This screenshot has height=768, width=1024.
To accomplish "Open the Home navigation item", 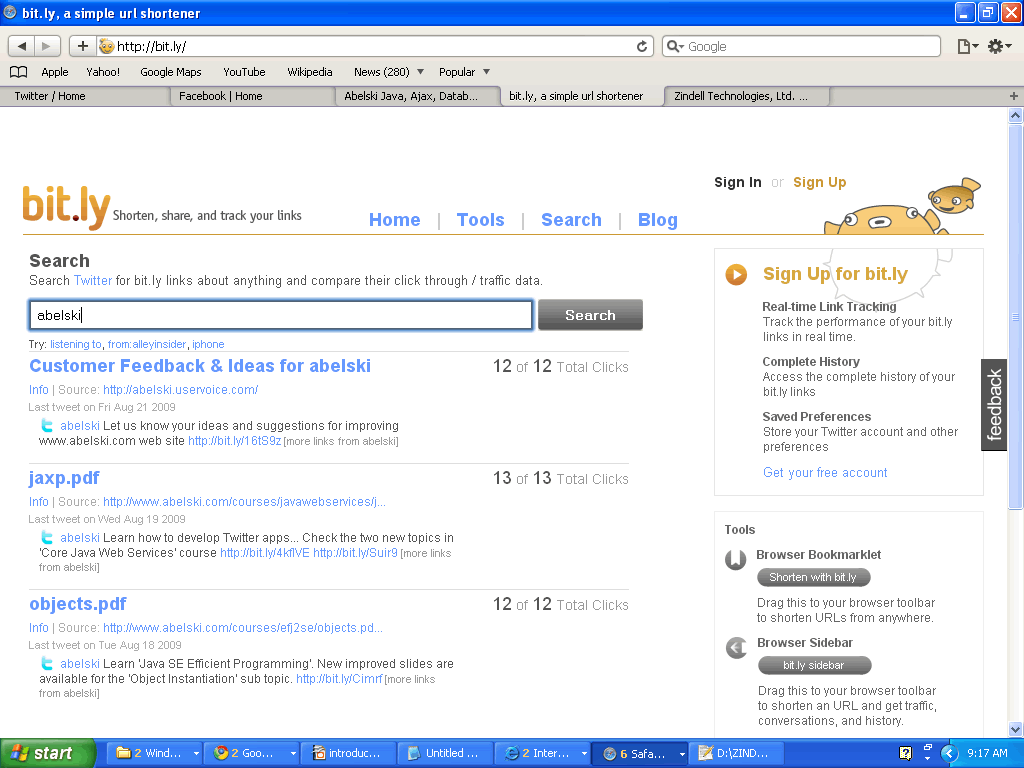I will 394,220.
